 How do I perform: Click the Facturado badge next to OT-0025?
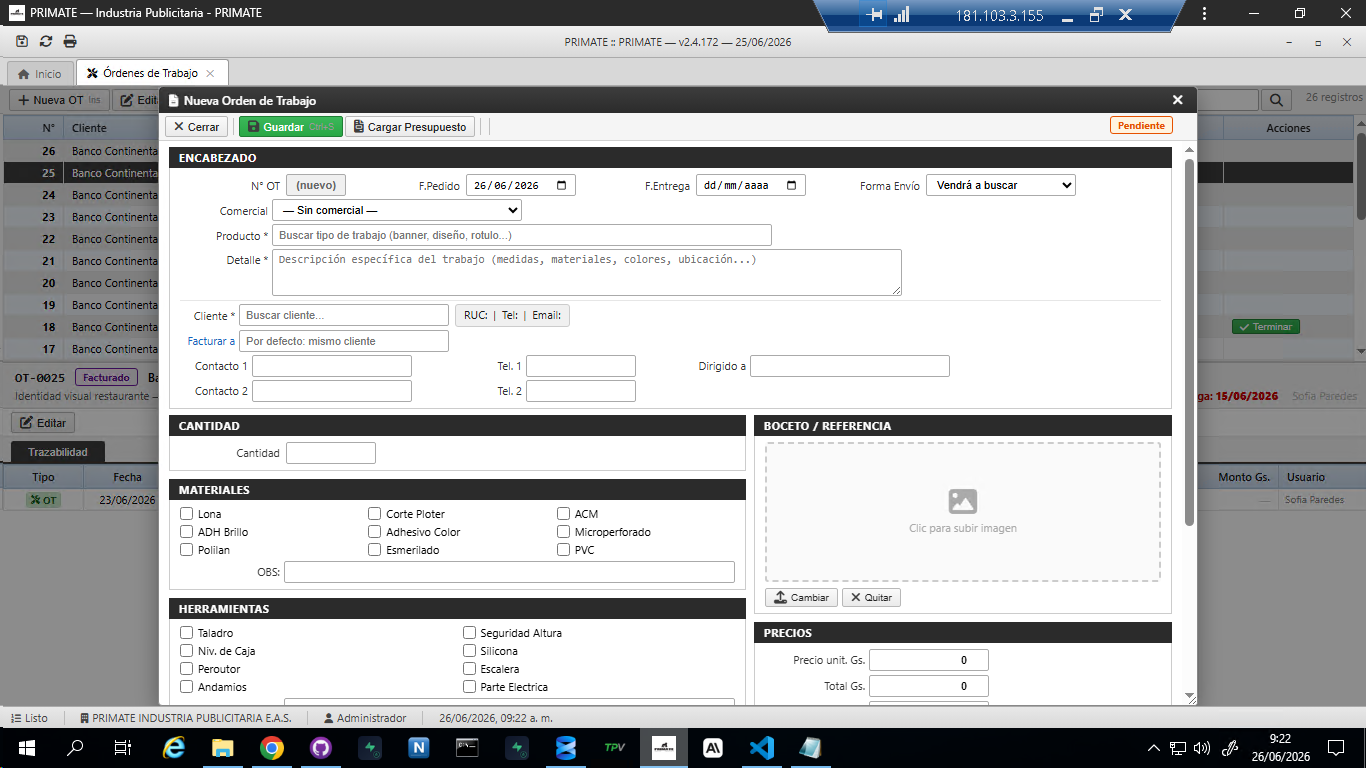tap(107, 378)
